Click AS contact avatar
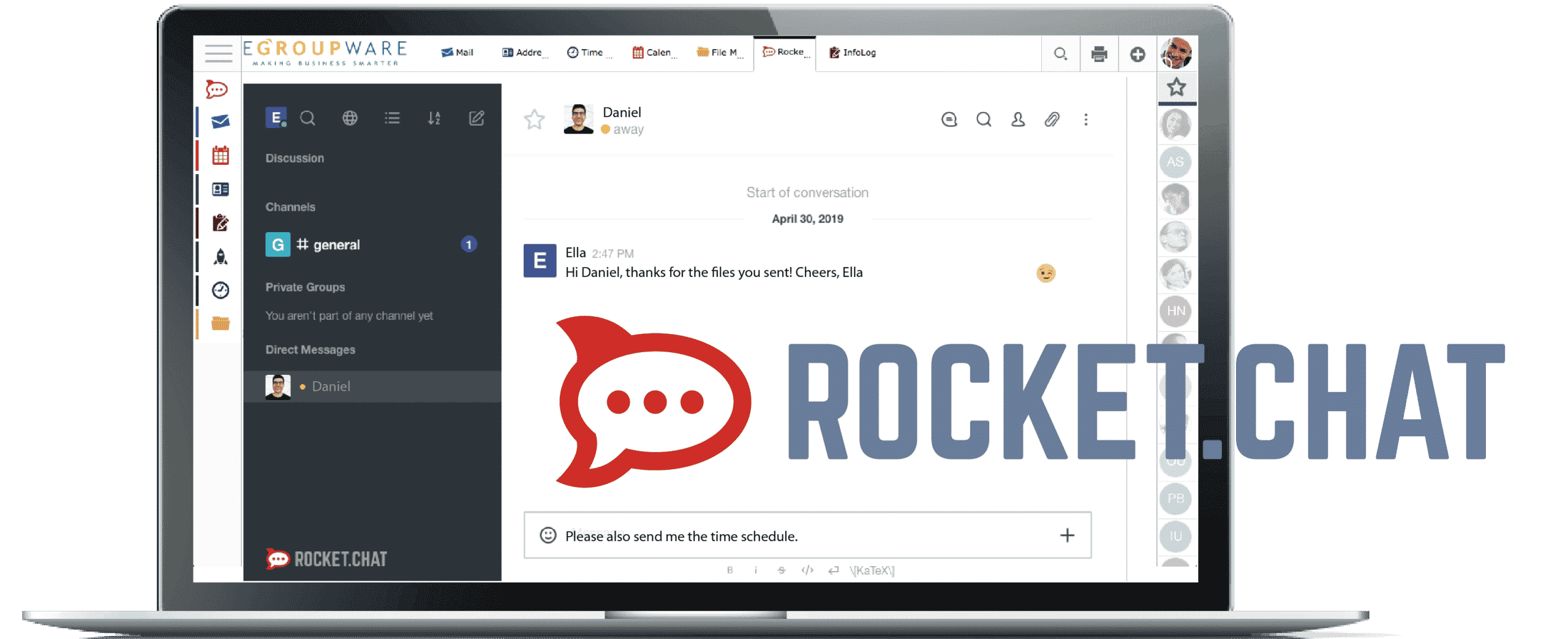The image size is (1568, 639). tap(1175, 162)
